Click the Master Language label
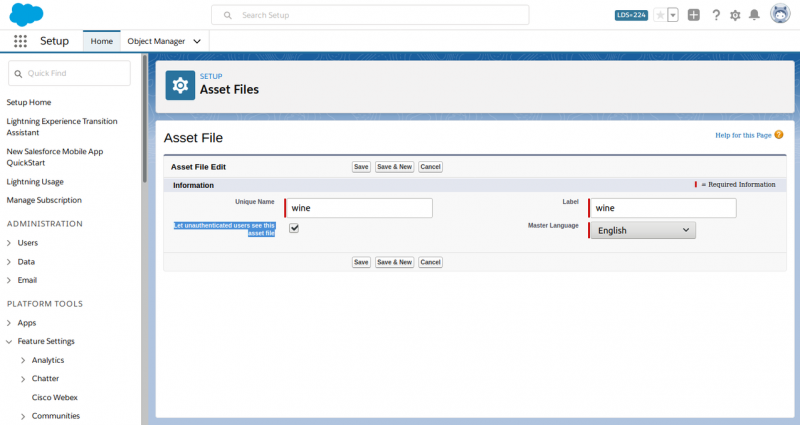Image resolution: width=800 pixels, height=425 pixels. 553,226
